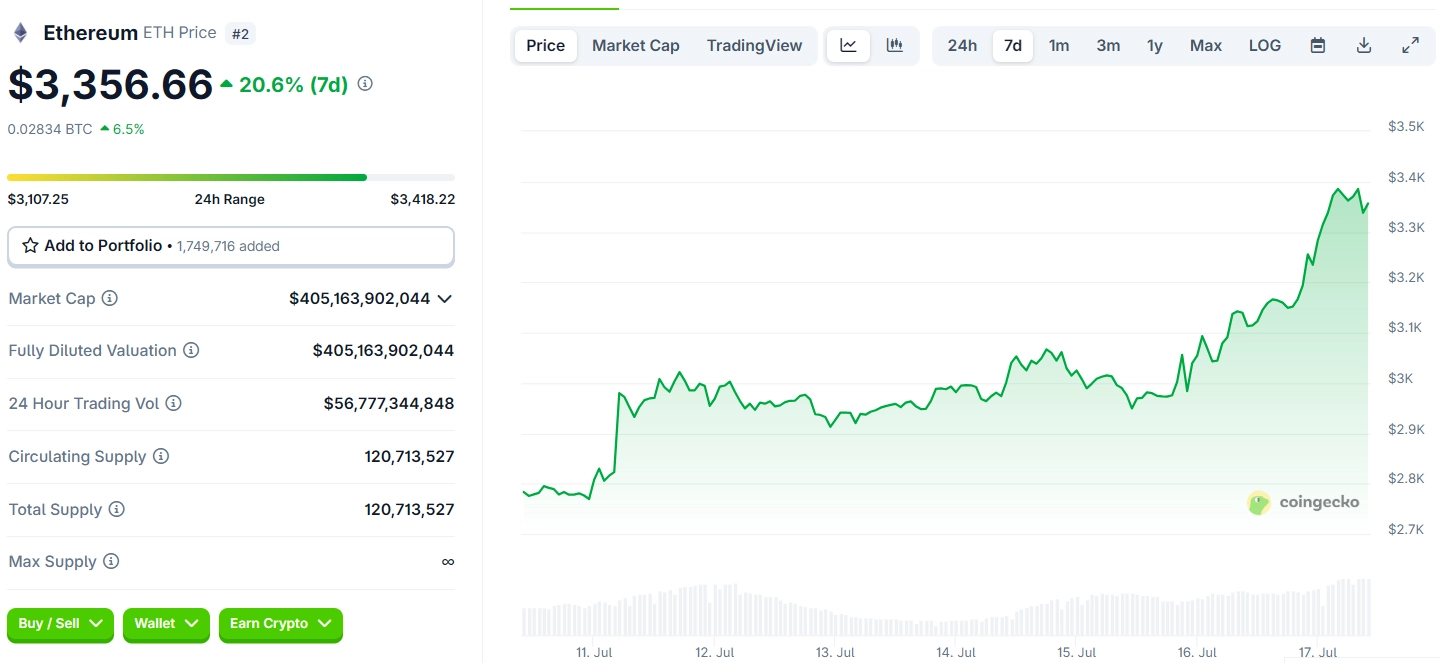This screenshot has height=663, width=1440.
Task: Switch to line chart view icon
Action: [848, 45]
